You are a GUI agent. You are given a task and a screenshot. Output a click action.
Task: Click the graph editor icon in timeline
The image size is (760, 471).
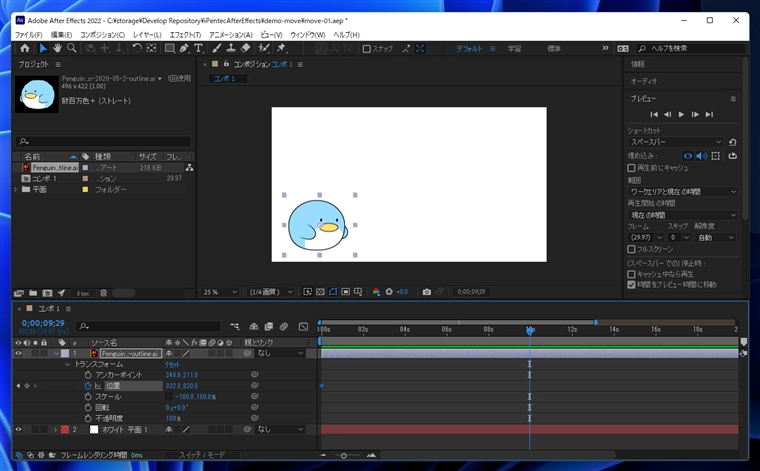tap(303, 327)
